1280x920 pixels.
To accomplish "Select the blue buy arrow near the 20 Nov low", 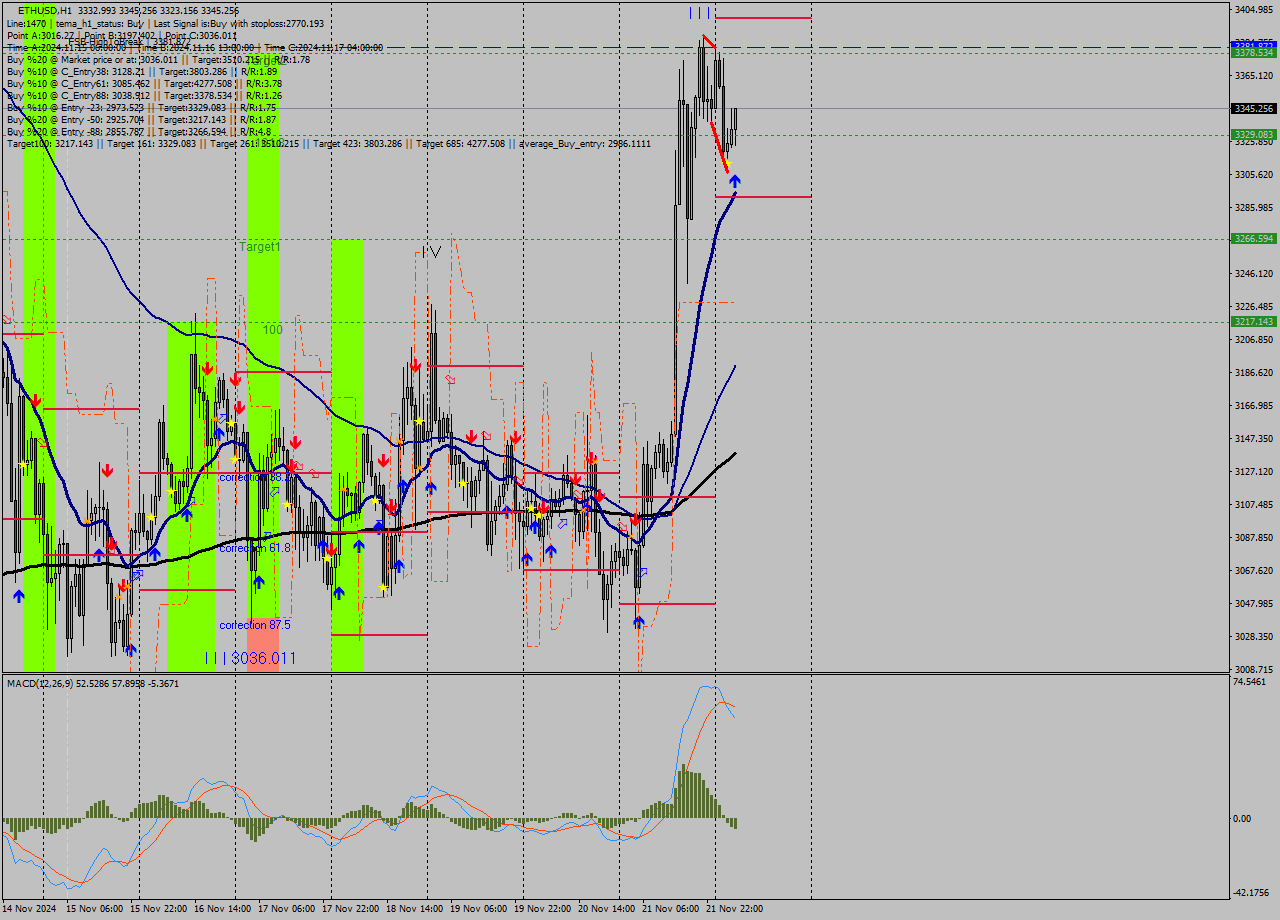I will 638,620.
